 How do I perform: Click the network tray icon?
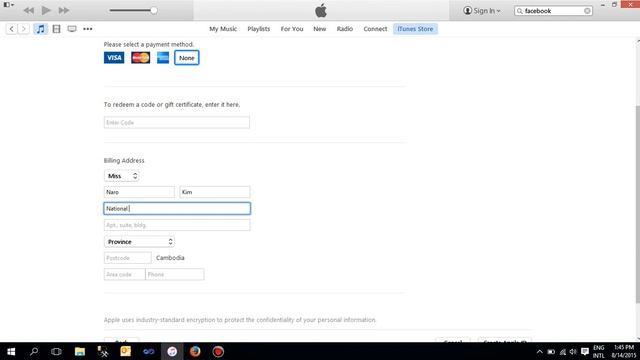click(562, 352)
